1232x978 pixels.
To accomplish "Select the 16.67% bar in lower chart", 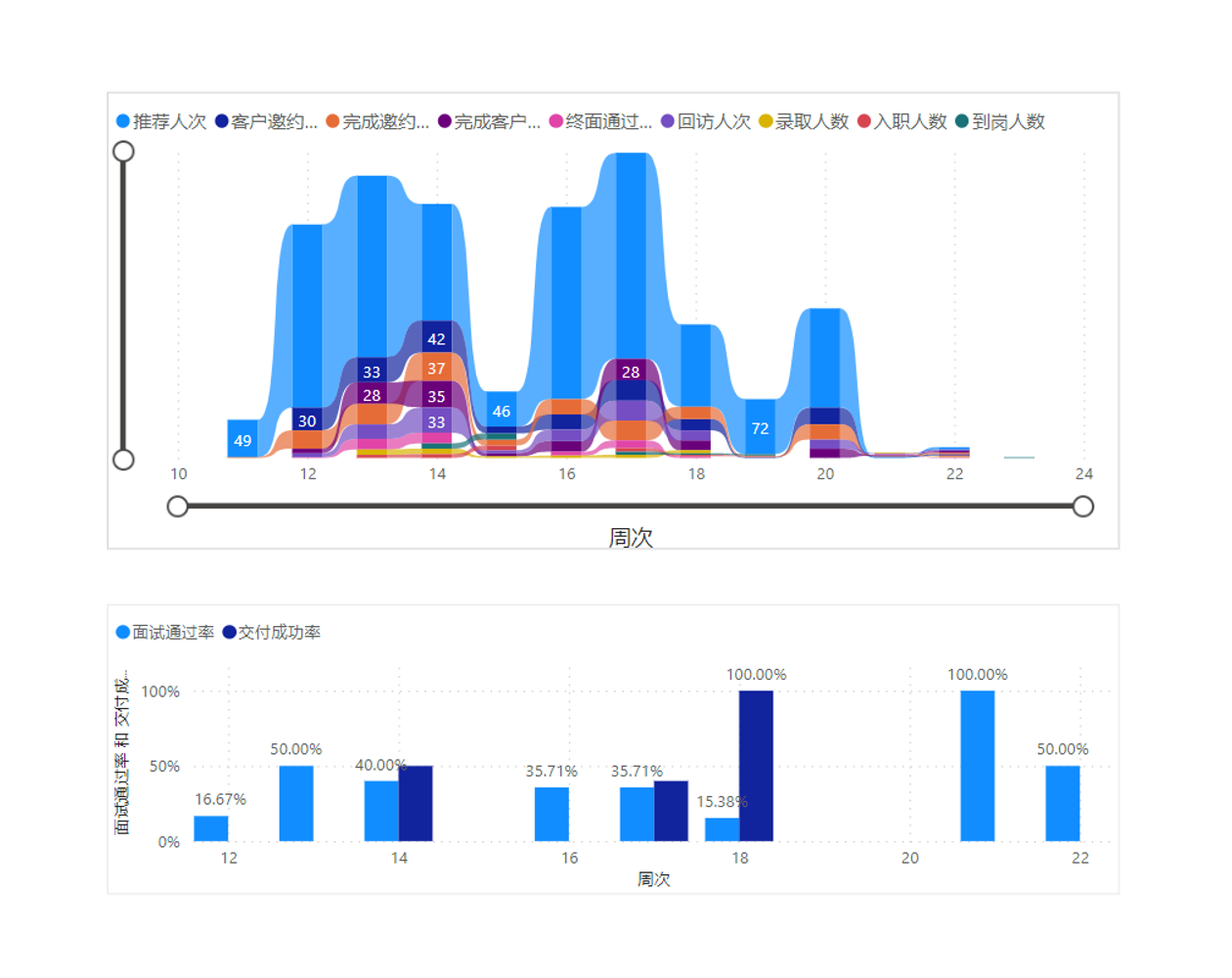I will (211, 828).
